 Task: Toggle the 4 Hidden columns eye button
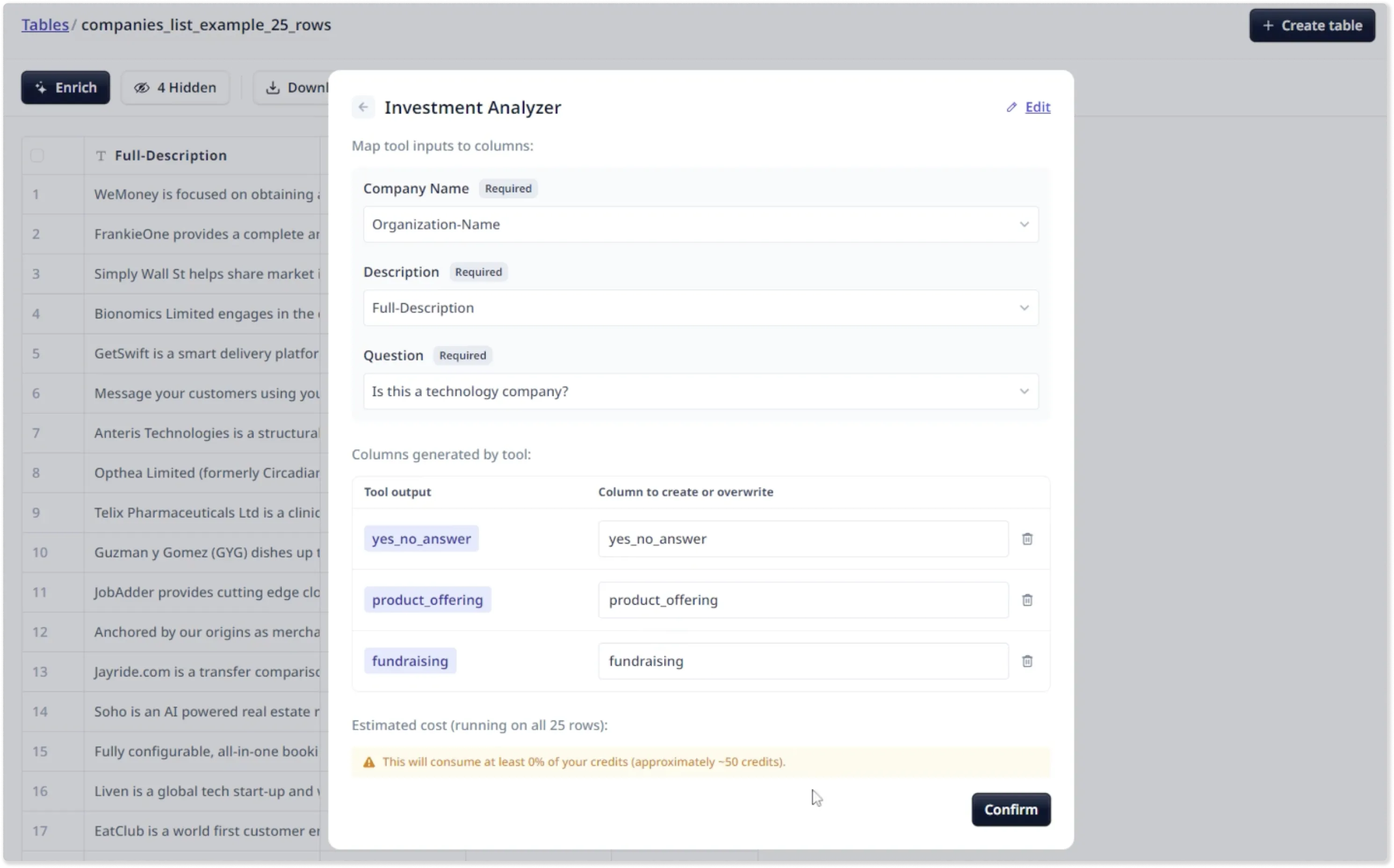[175, 87]
